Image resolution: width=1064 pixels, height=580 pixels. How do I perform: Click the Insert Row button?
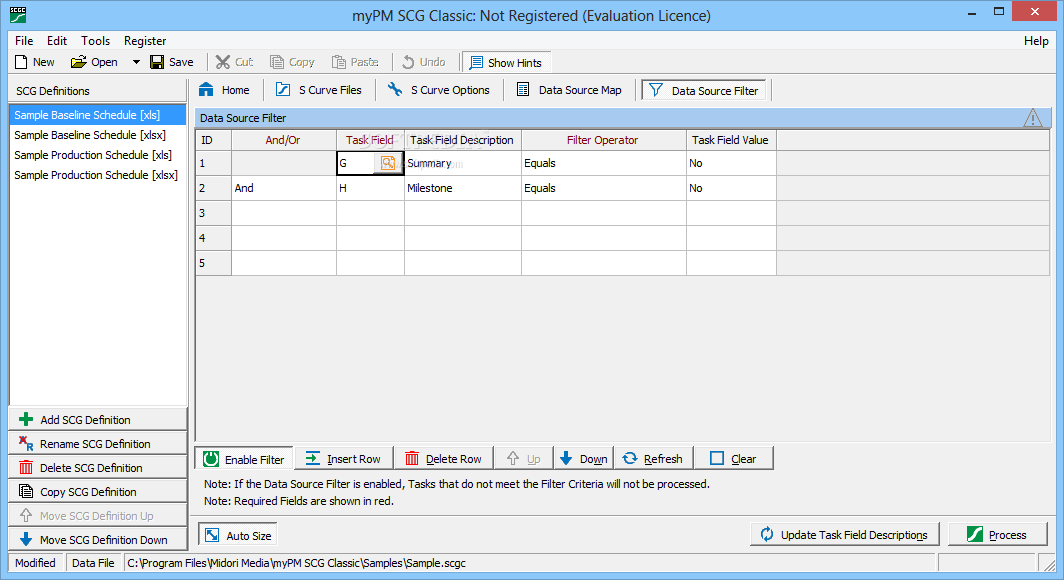click(343, 459)
